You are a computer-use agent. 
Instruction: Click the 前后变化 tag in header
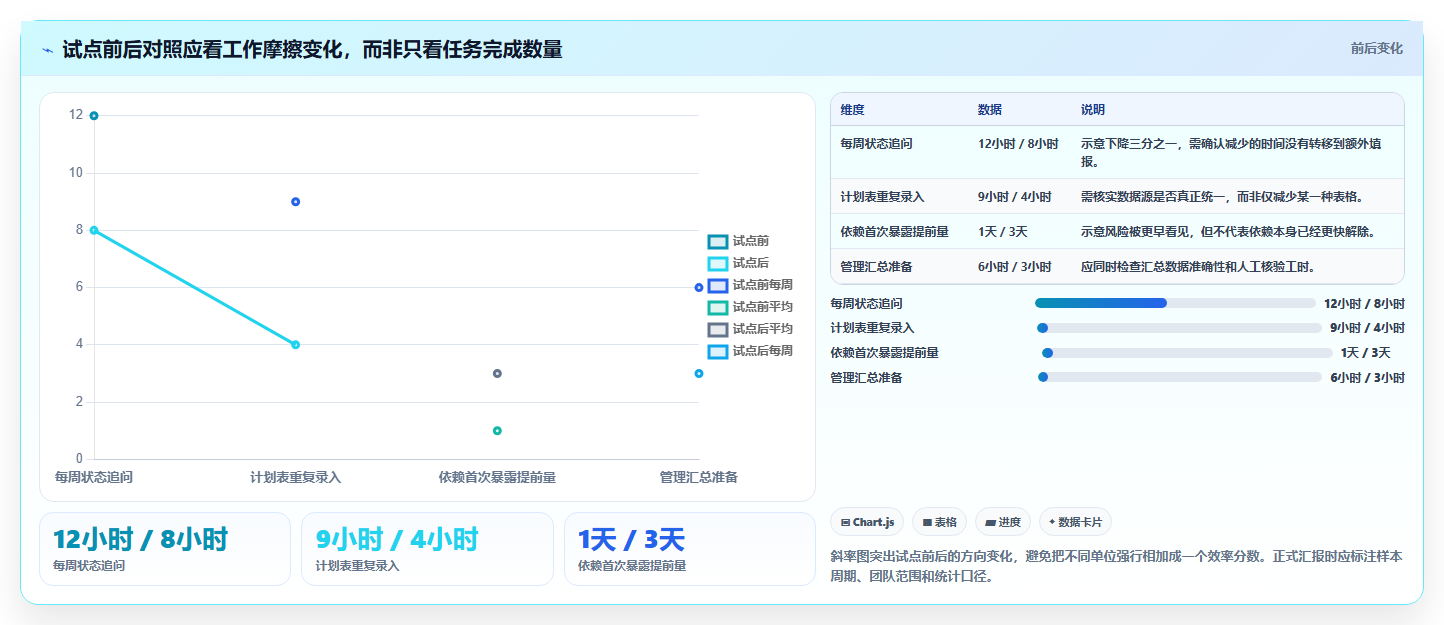coord(1376,48)
